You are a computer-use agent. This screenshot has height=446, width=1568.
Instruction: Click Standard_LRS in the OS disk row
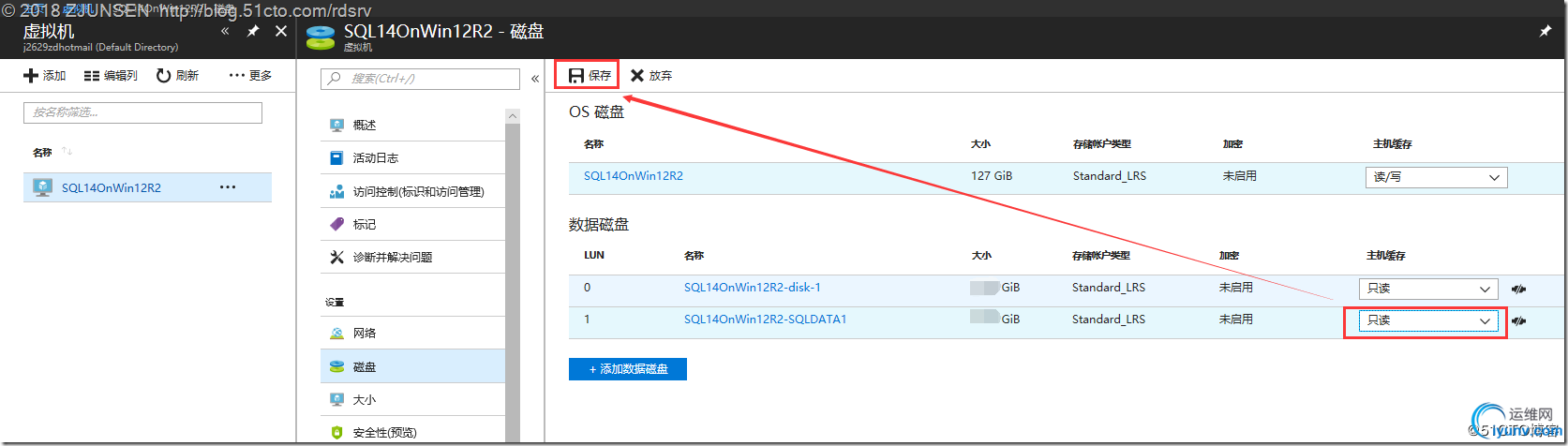(1110, 175)
